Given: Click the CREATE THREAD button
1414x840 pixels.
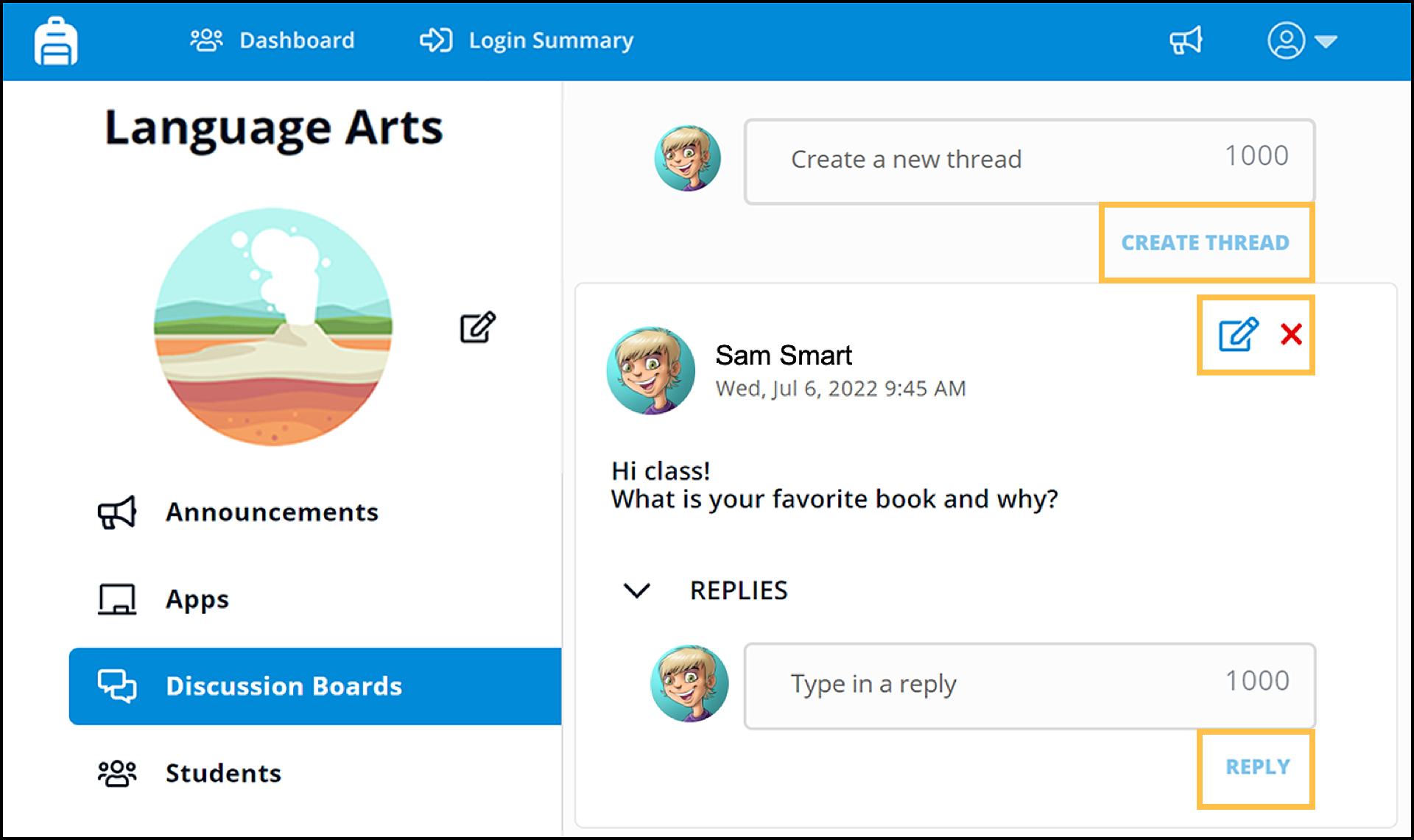Looking at the screenshot, I should [x=1206, y=242].
